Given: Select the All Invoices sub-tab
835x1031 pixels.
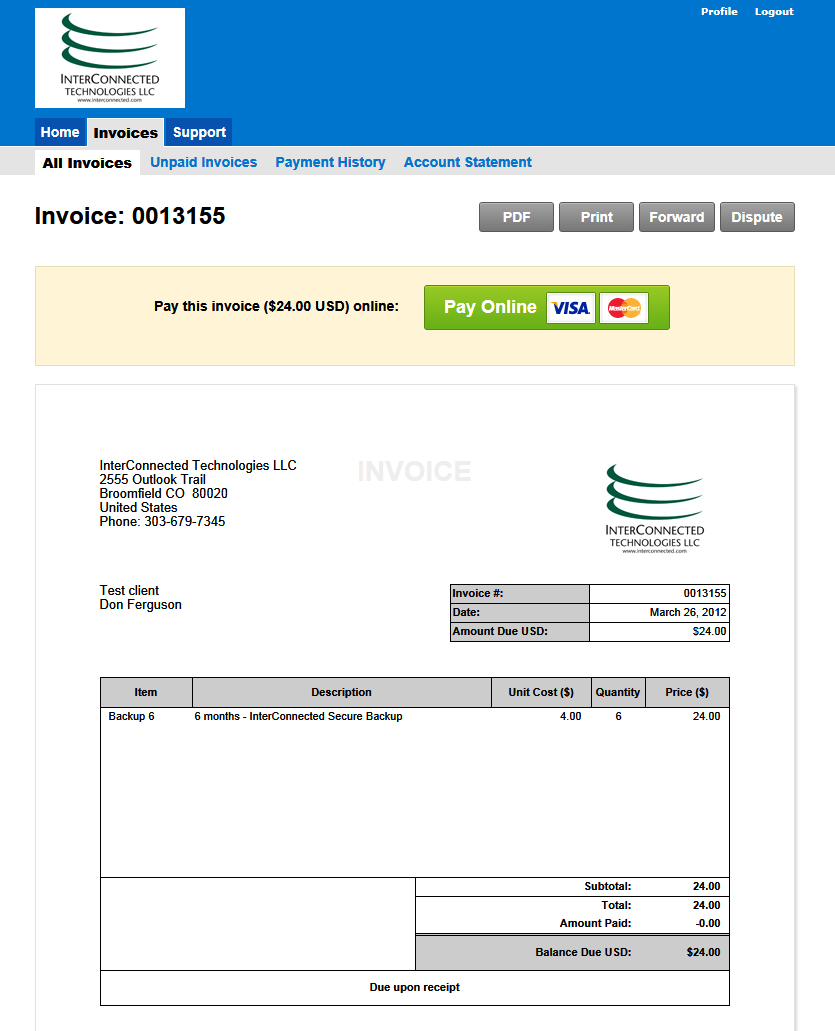Looking at the screenshot, I should click(87, 162).
